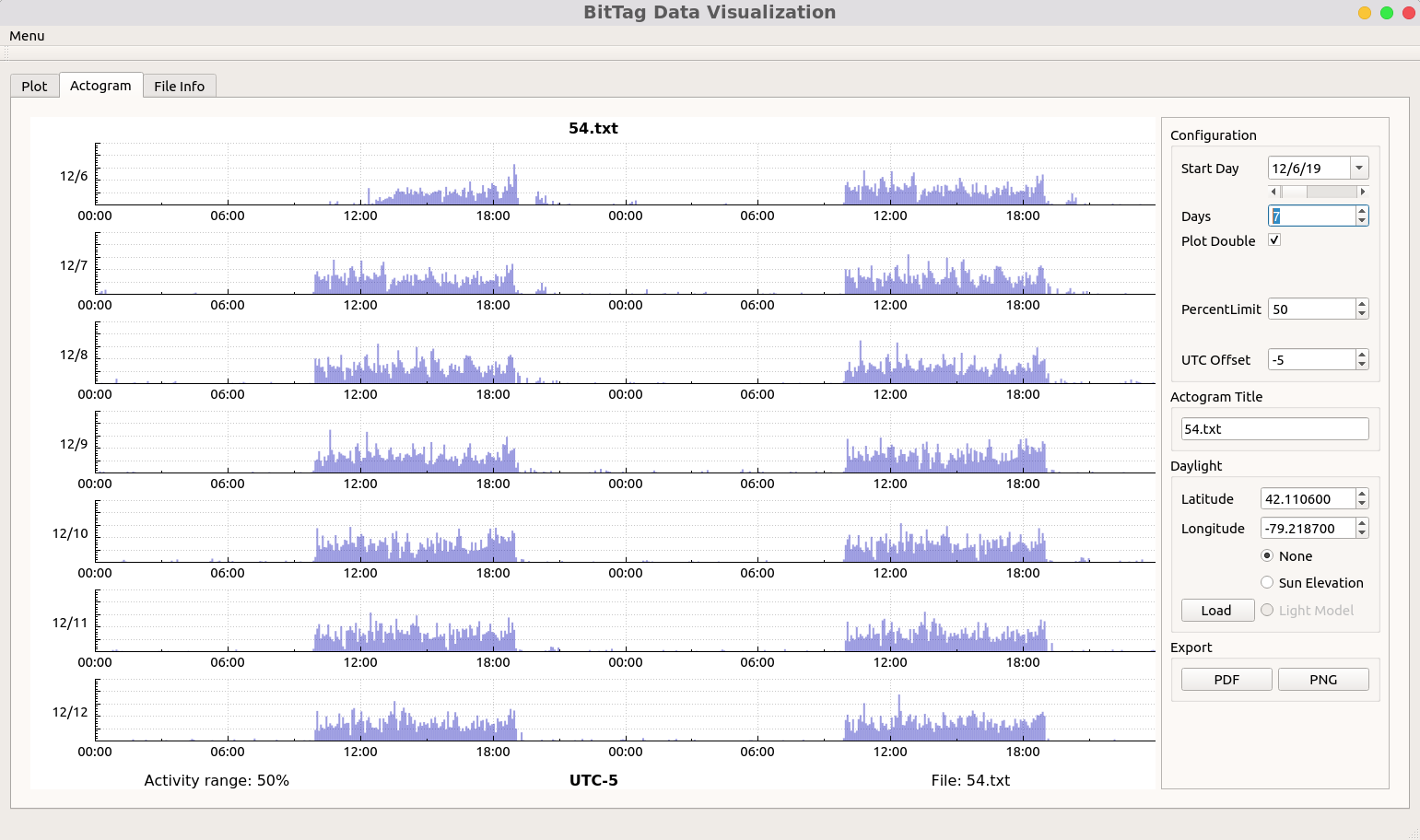The image size is (1420, 840).
Task: Close the BitTag Data Visualization window
Action: pos(1409,13)
